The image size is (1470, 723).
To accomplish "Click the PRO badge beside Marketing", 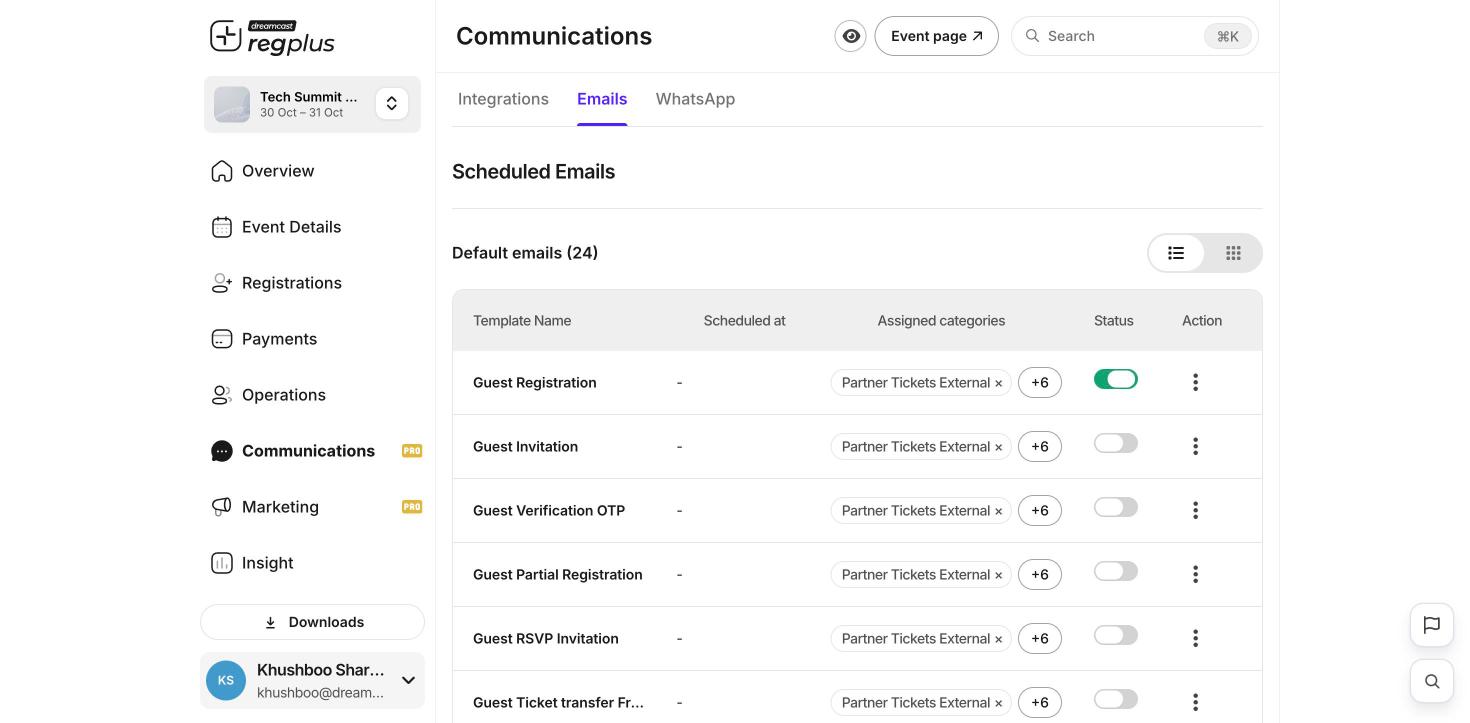I will click(x=412, y=507).
